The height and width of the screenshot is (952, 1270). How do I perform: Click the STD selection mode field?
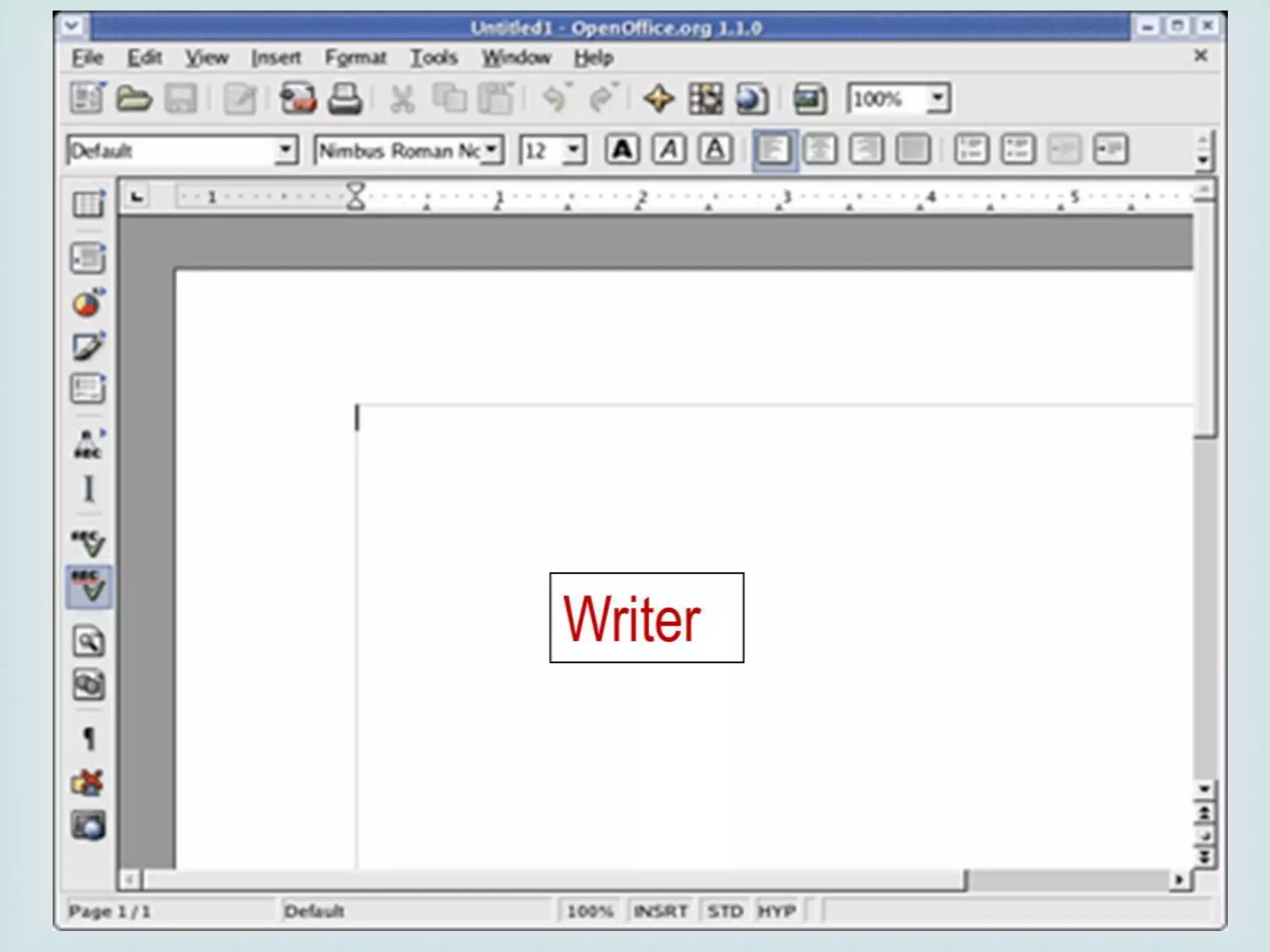click(x=724, y=911)
